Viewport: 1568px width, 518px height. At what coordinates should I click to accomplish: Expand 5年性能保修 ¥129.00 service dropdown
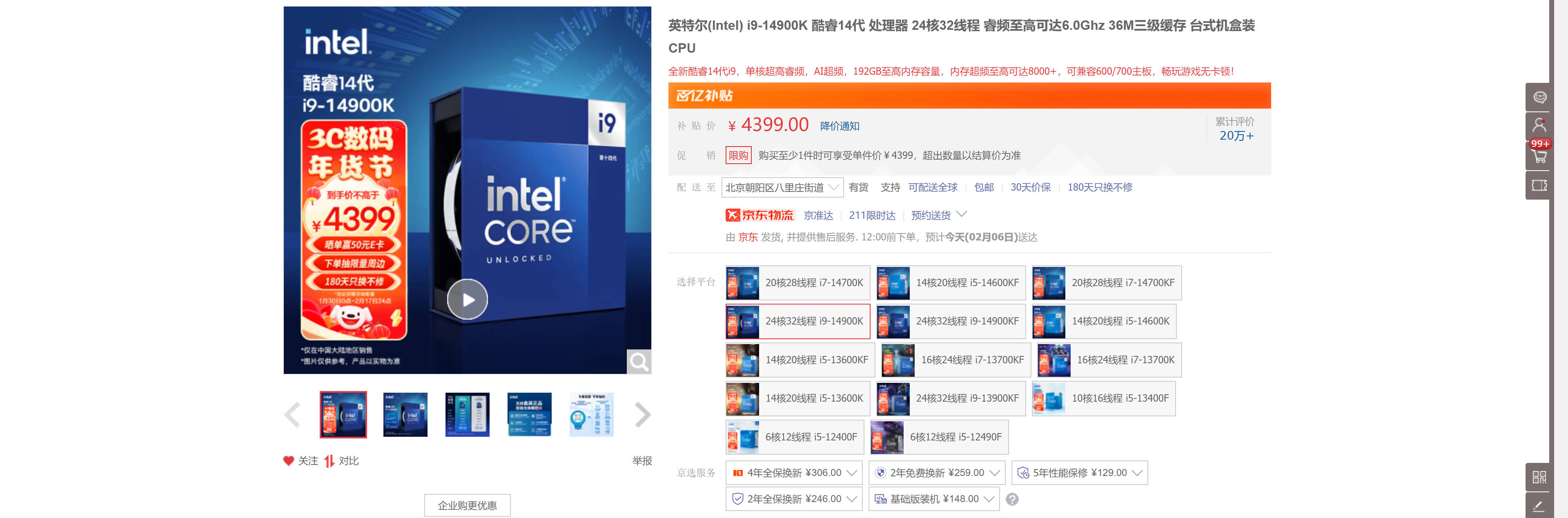click(1080, 473)
